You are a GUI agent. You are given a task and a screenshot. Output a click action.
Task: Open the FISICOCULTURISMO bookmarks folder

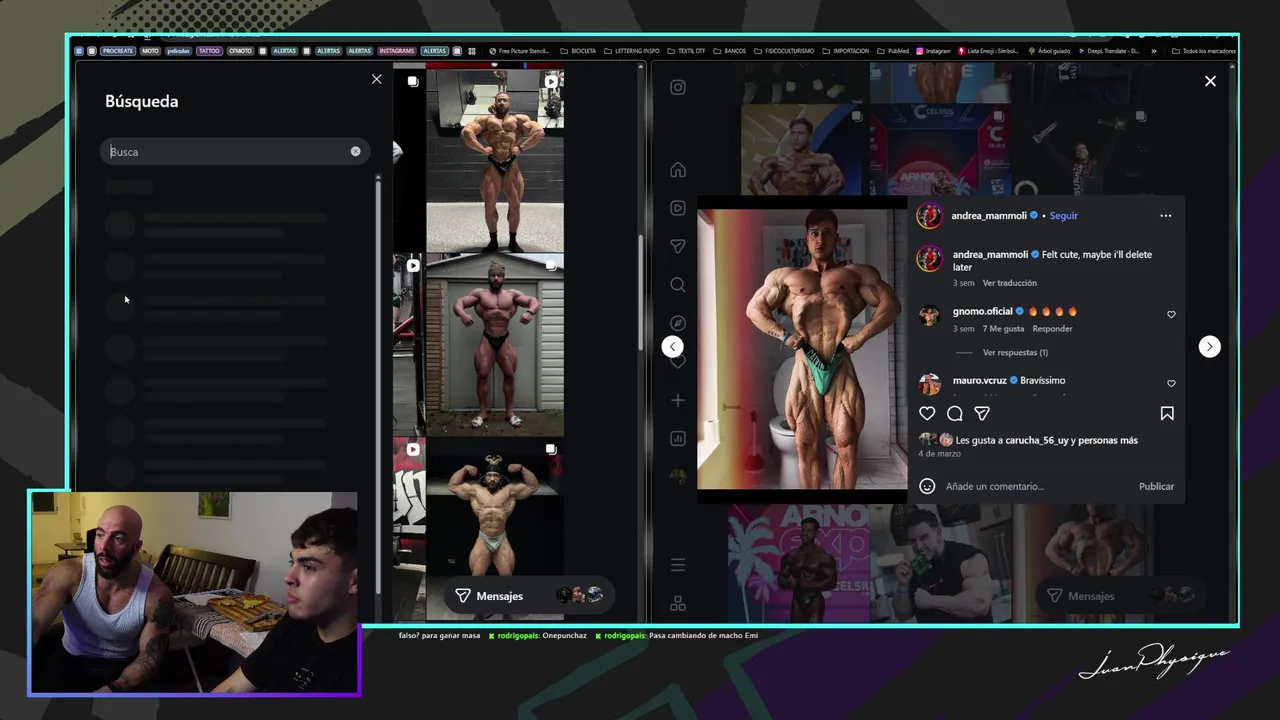[784, 51]
